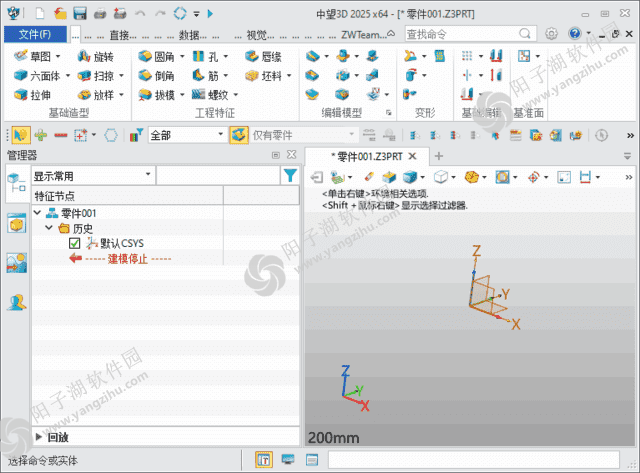The image size is (640, 473).
Task: Expand the selection toolbar overflow chevron
Action: (x=630, y=135)
